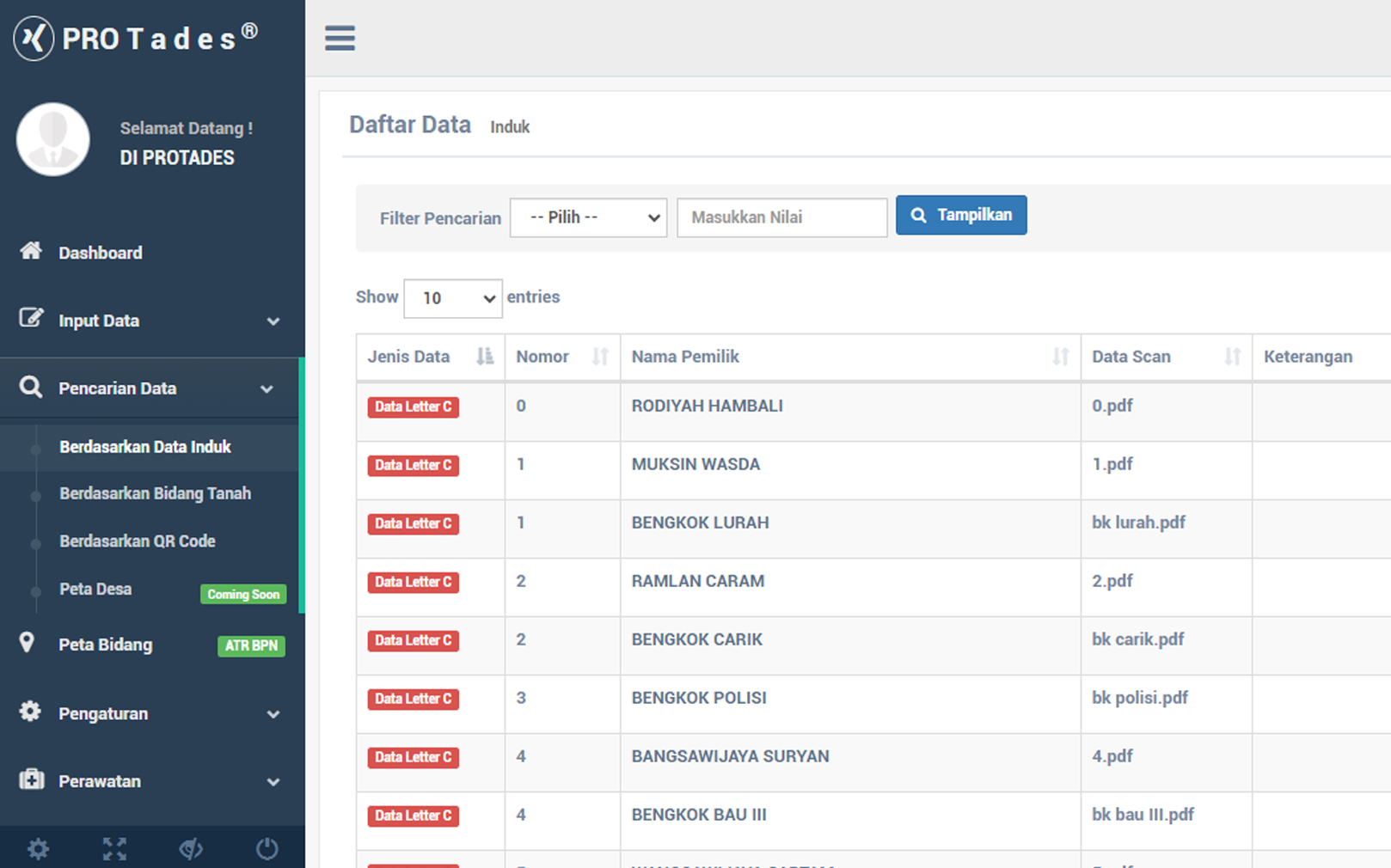This screenshot has height=868, width=1391.
Task: Open Peta Desa menu item
Action: point(95,590)
